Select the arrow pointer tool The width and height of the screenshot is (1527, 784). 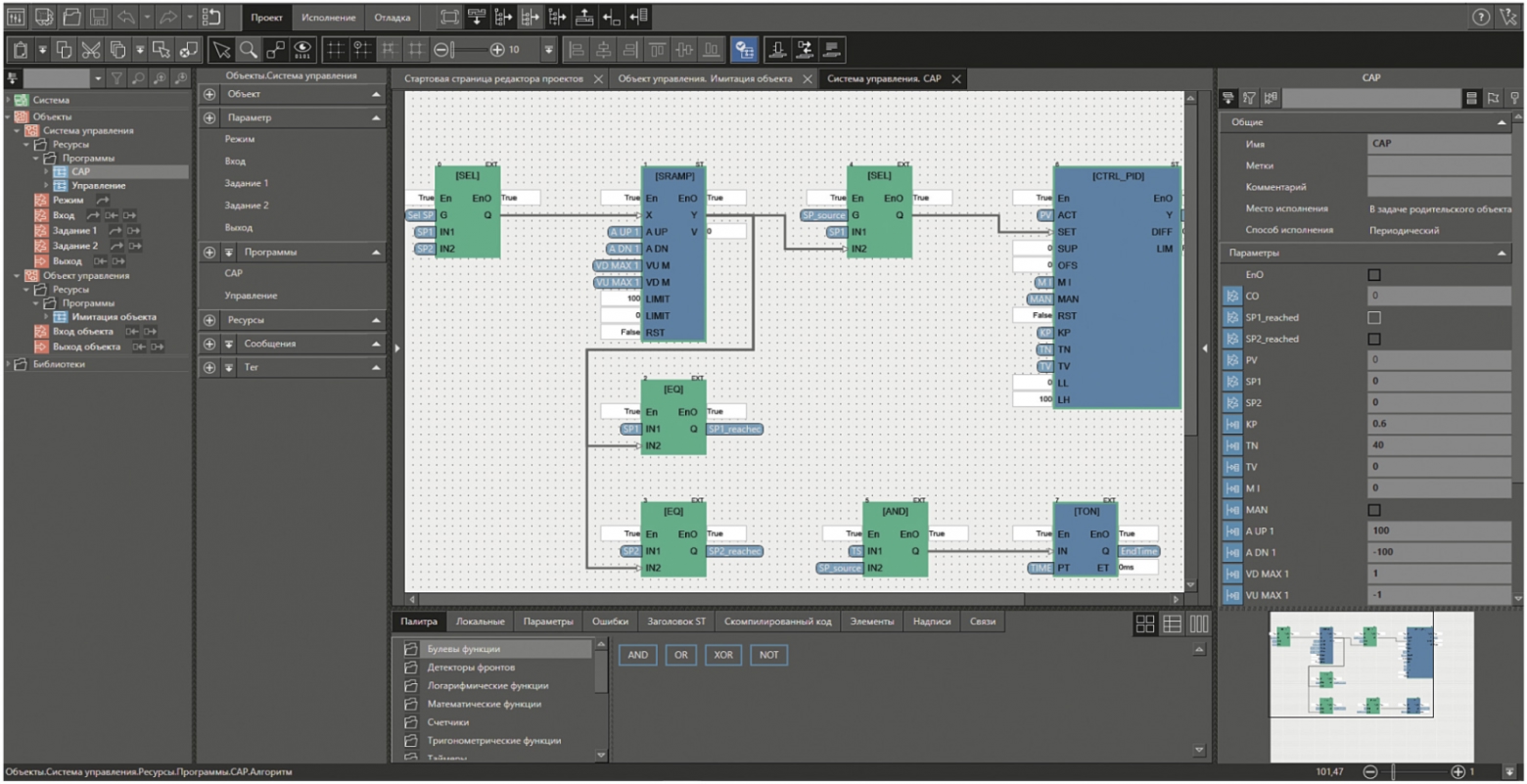(222, 49)
